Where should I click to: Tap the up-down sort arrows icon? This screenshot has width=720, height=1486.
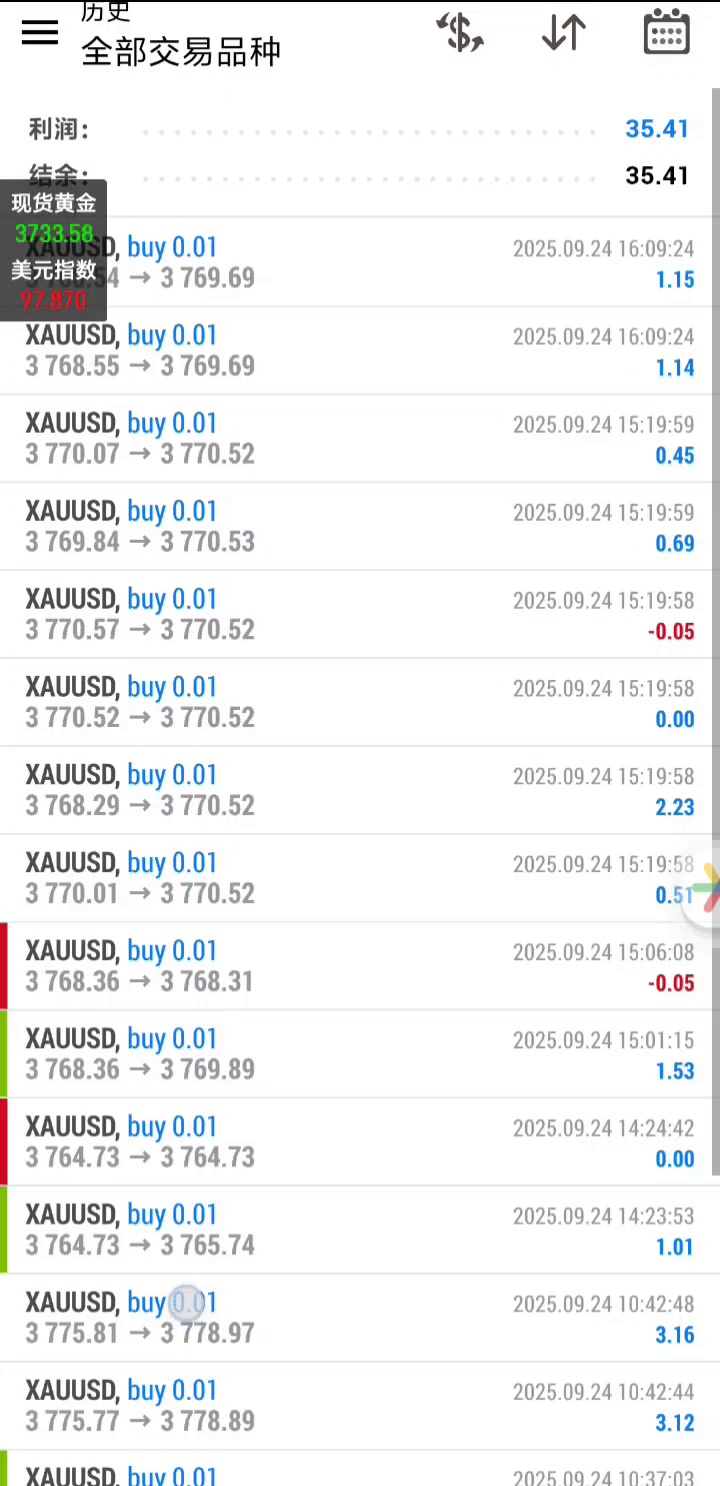point(564,32)
